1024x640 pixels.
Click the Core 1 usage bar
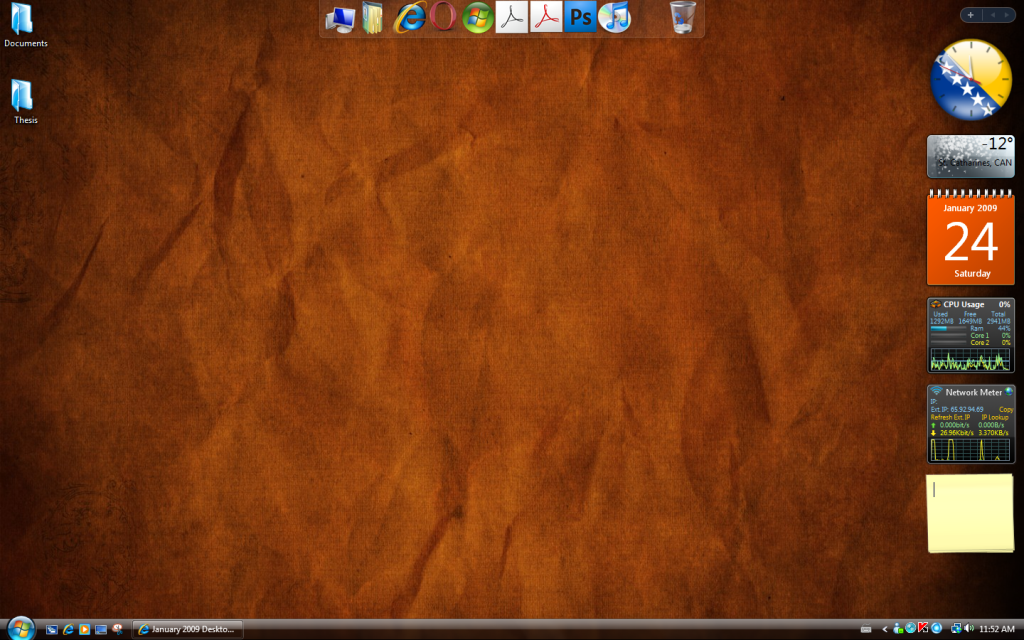click(948, 336)
